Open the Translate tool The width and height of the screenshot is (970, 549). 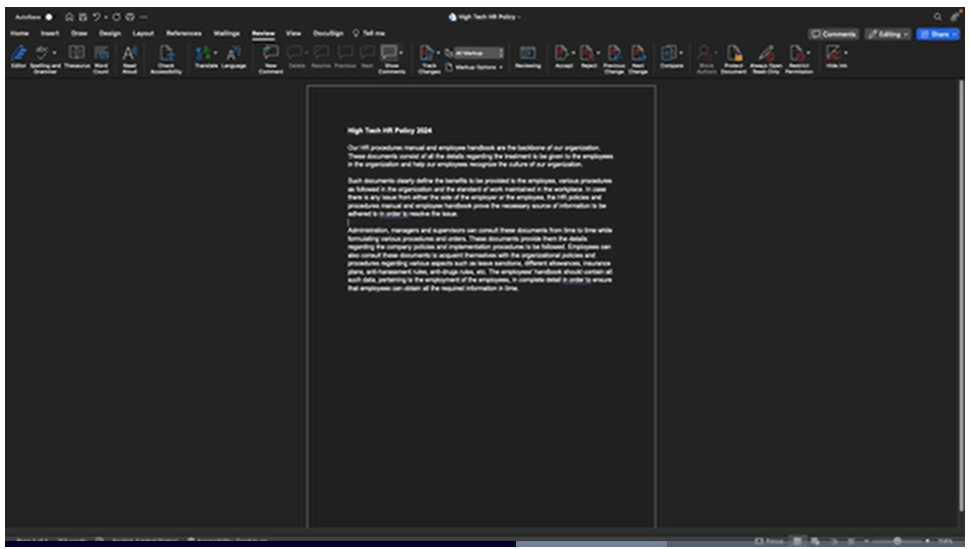204,58
